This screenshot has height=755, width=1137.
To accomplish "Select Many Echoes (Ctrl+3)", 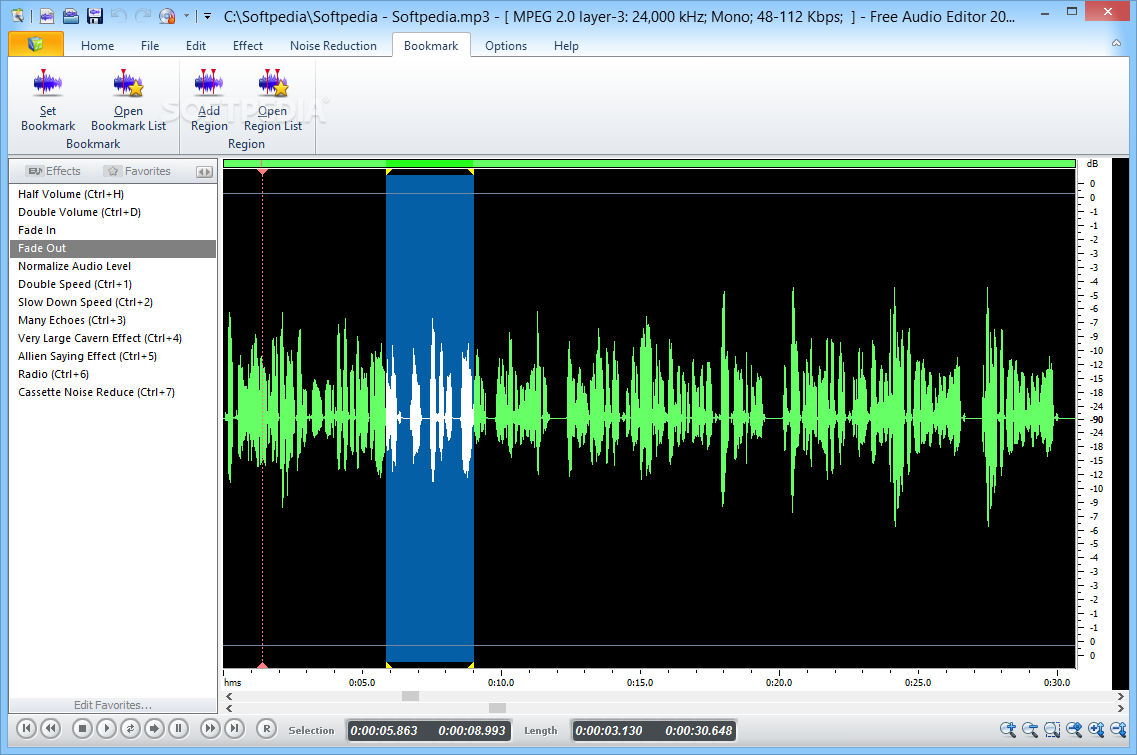I will click(x=113, y=321).
